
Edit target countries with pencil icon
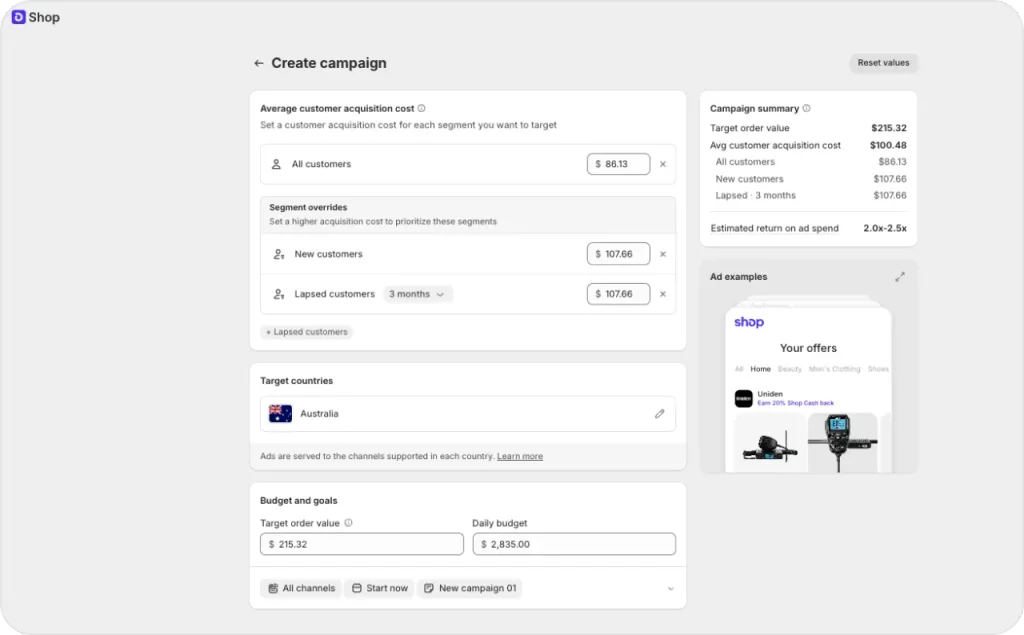(x=660, y=414)
